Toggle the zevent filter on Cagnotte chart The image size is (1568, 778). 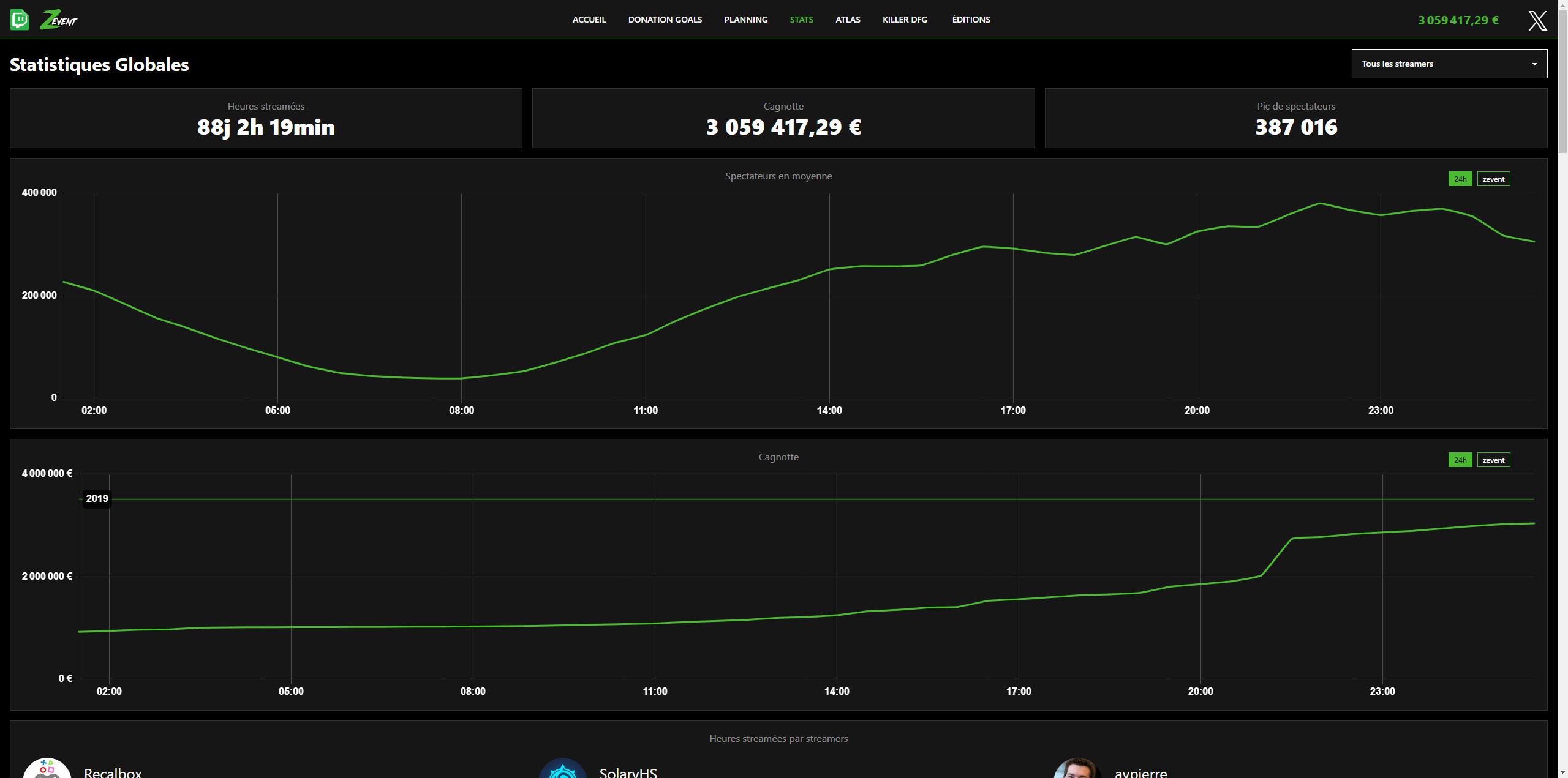(x=1493, y=460)
